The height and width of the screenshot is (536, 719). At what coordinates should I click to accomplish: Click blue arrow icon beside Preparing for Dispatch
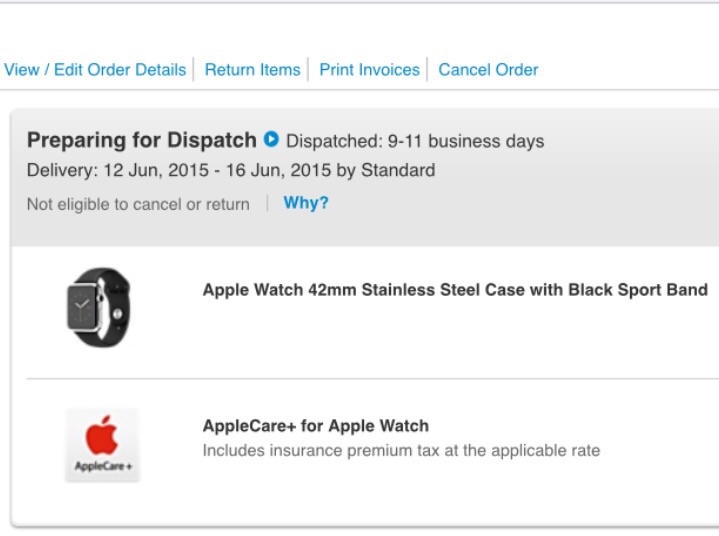click(x=271, y=139)
